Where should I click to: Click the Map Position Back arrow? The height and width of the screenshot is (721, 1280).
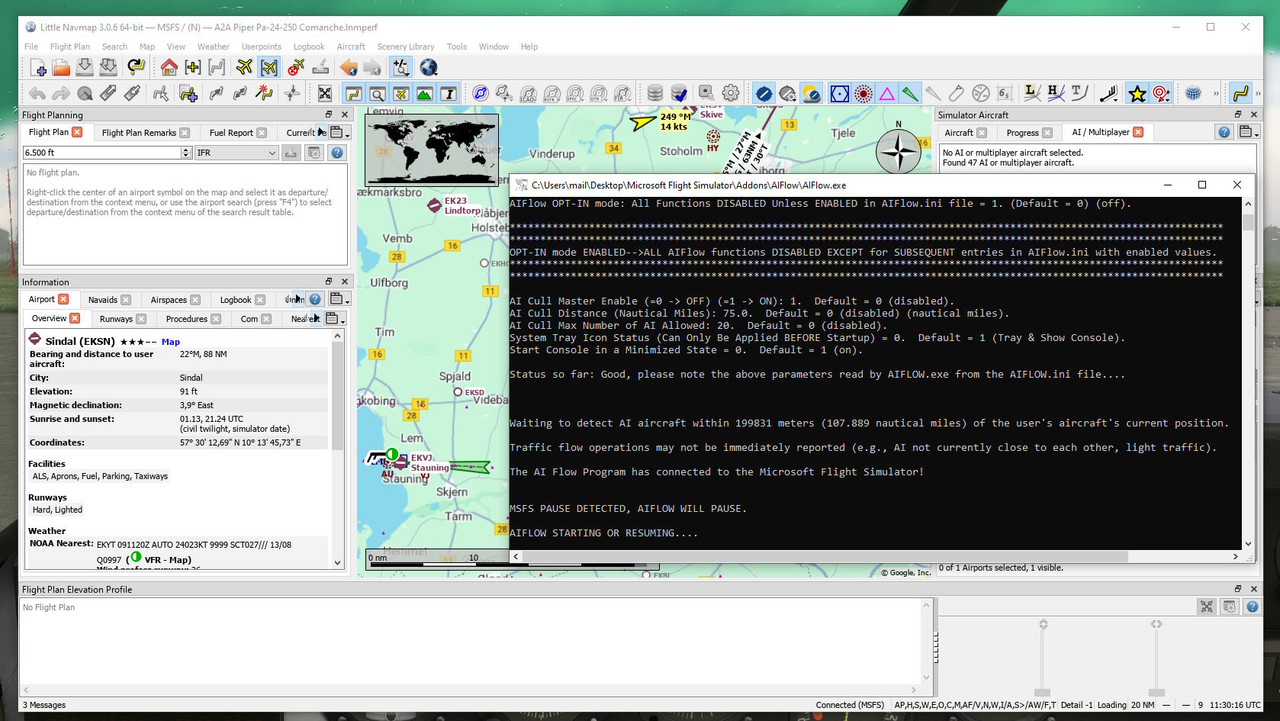(348, 67)
